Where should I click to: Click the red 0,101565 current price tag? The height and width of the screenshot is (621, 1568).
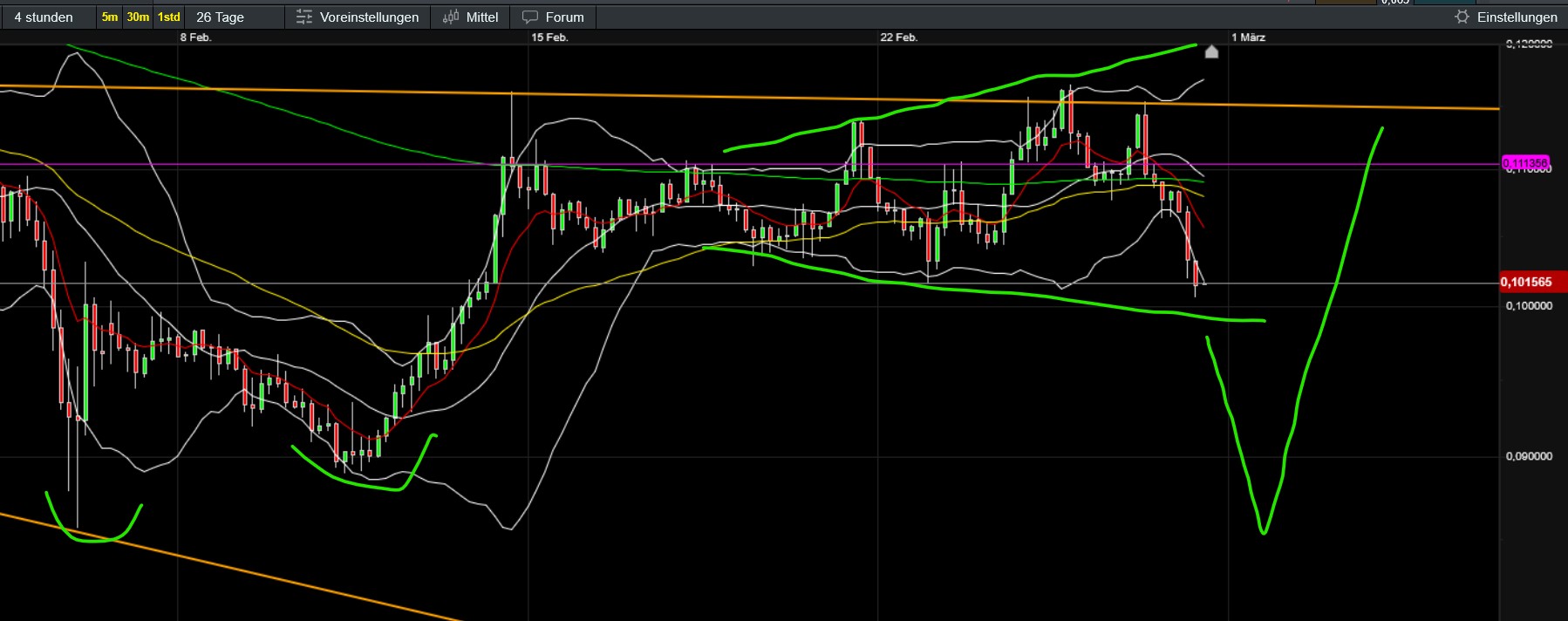coord(1531,282)
